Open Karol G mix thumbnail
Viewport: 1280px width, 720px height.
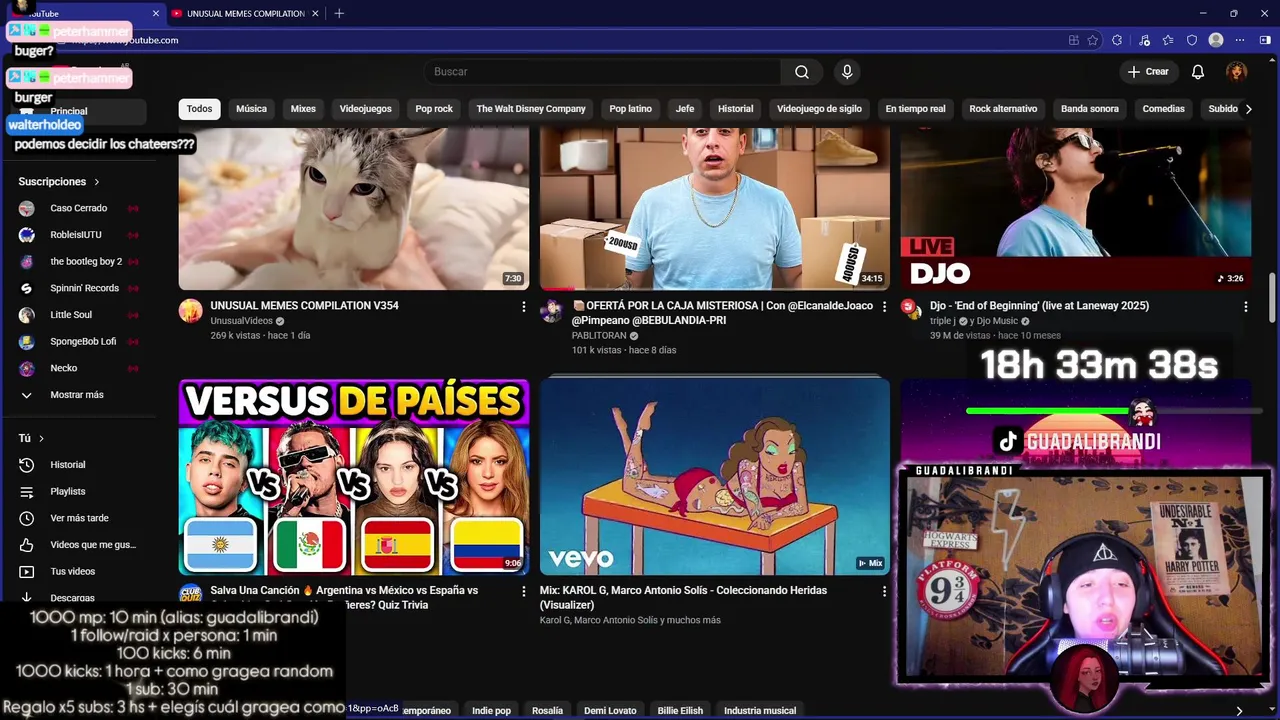pyautogui.click(x=715, y=477)
